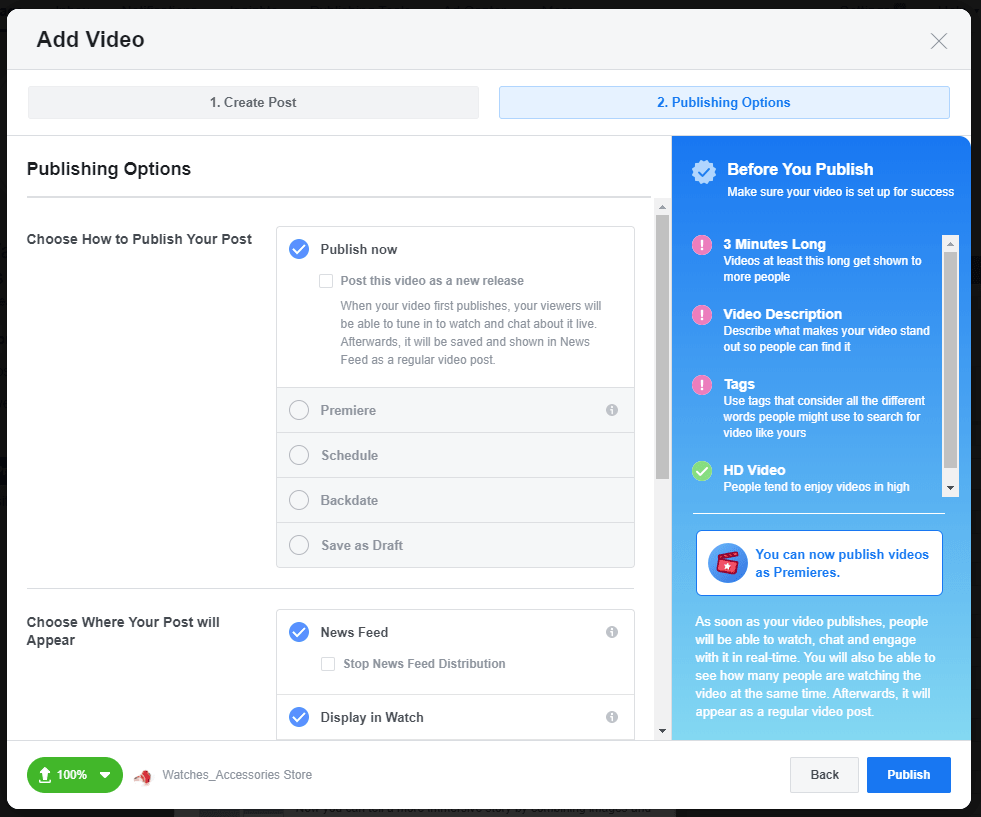Click the Tags checklist heading
This screenshot has height=817, width=981.
click(739, 384)
